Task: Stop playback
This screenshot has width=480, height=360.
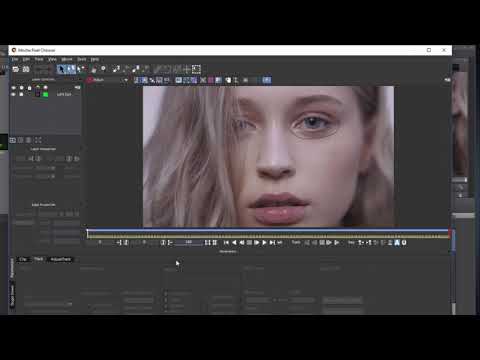Action: [x=249, y=243]
